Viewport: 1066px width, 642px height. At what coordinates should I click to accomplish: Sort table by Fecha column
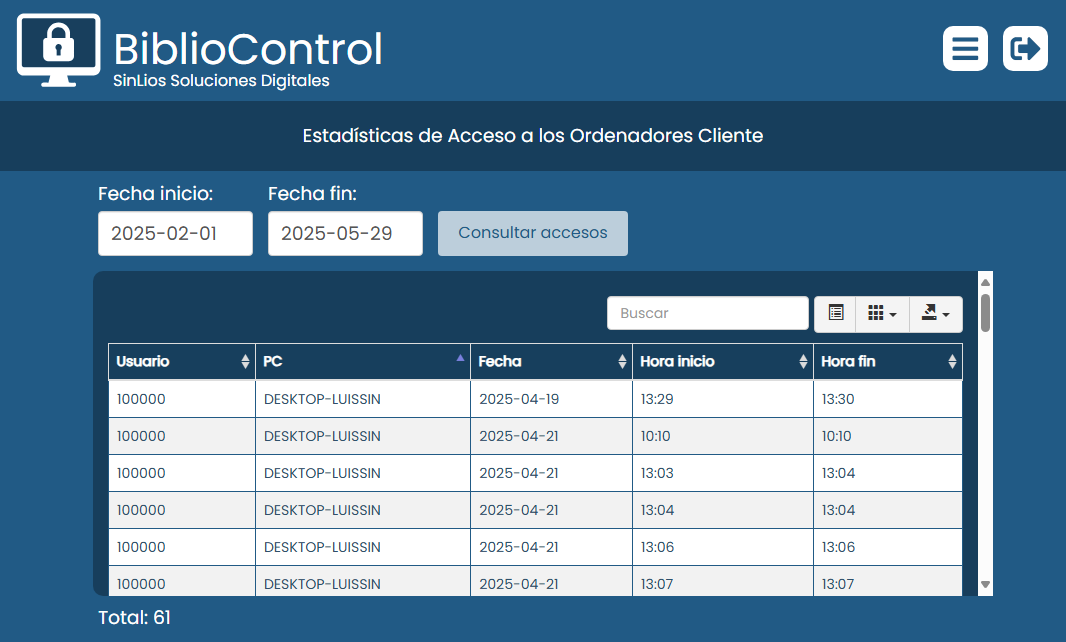551,362
